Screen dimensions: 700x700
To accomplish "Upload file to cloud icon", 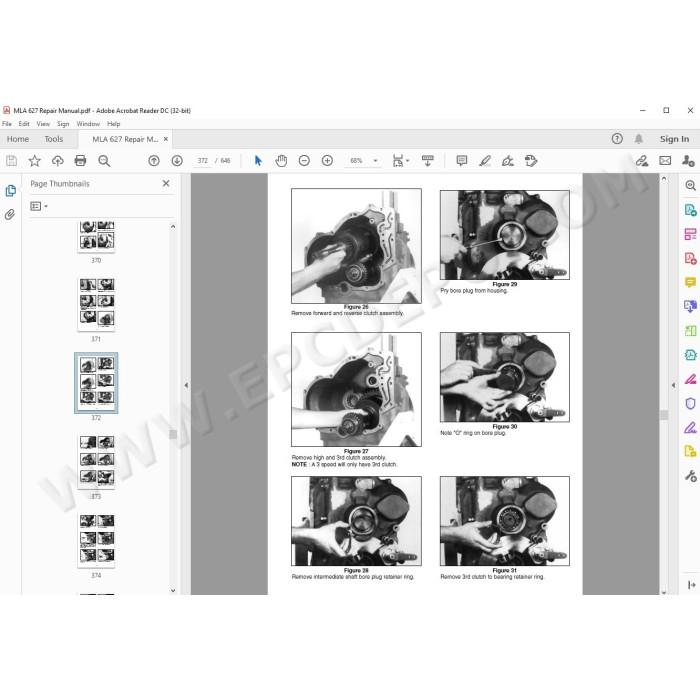I will [x=58, y=161].
